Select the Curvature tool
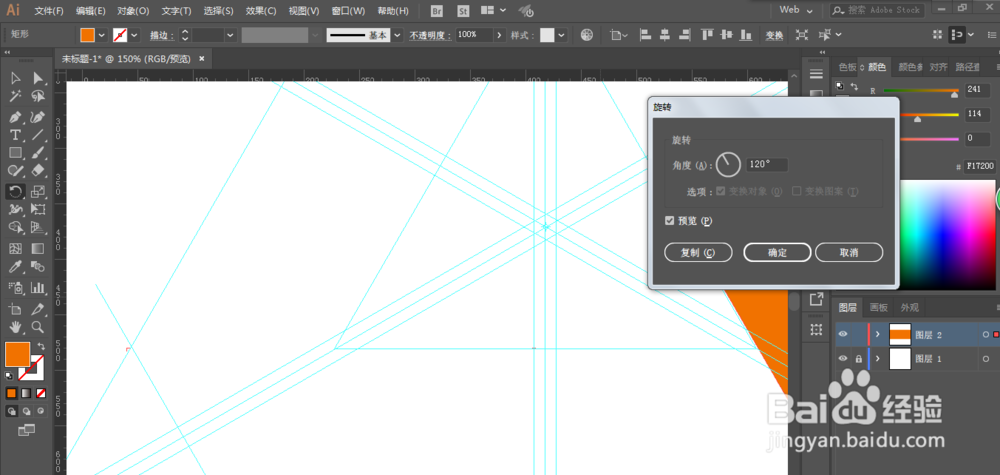Viewport: 1000px width, 475px height. click(38, 117)
